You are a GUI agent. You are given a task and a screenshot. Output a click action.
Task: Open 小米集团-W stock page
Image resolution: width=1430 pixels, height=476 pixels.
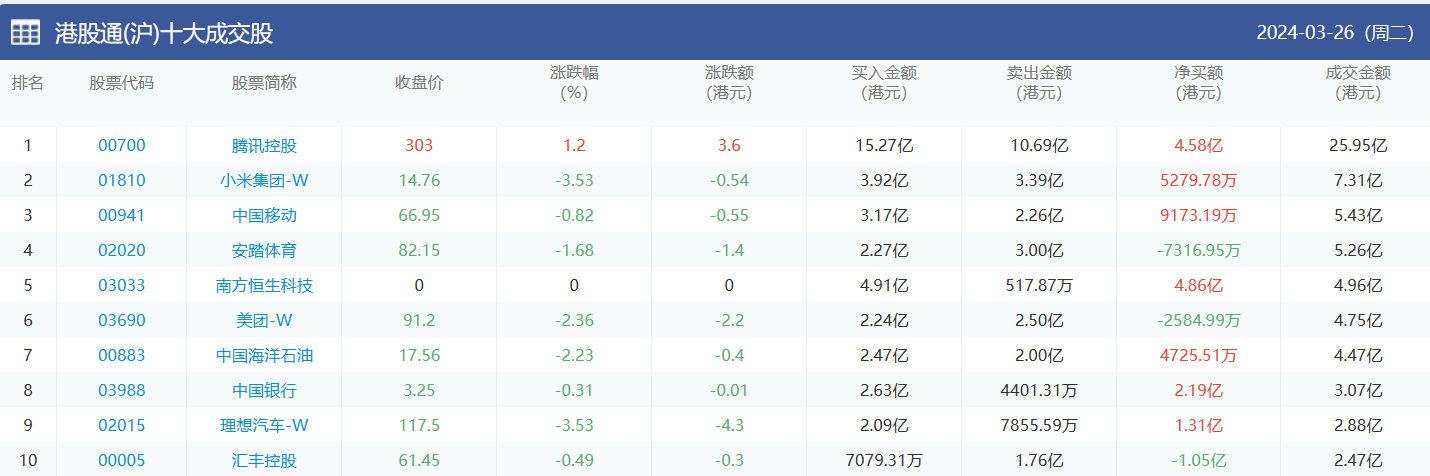click(x=264, y=180)
